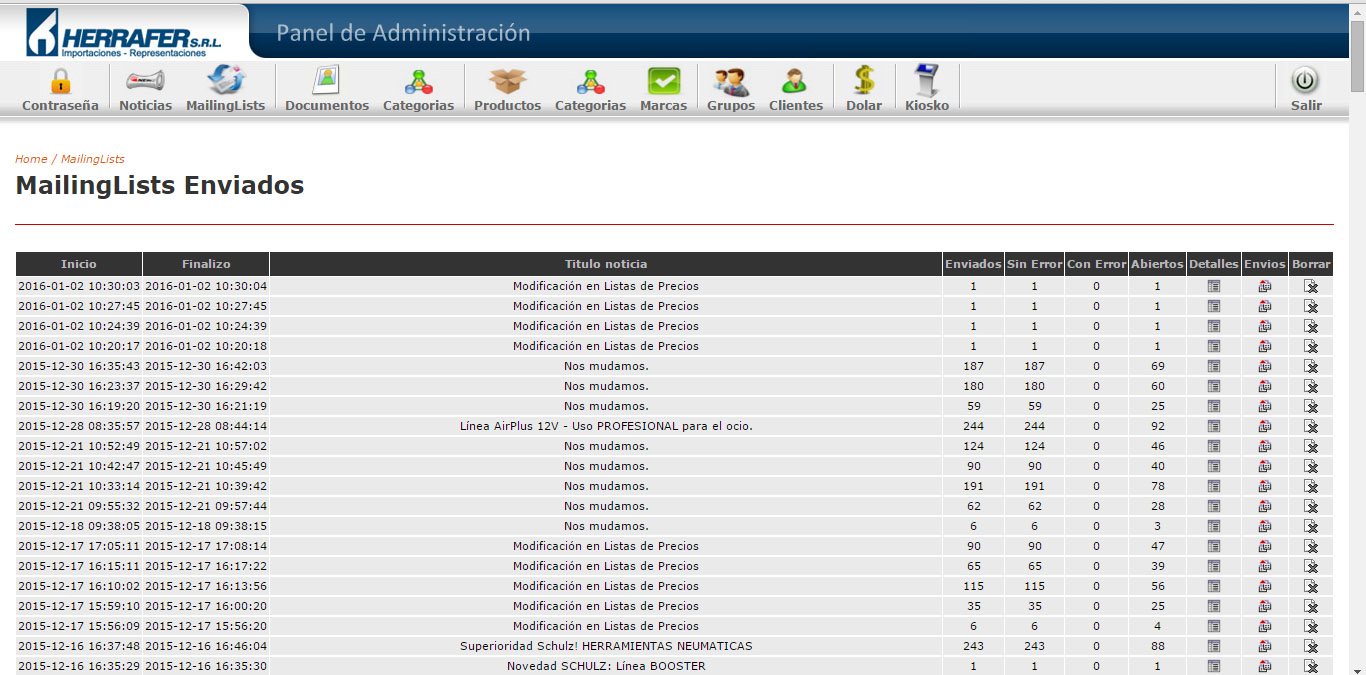View Detalles for 2015-12-21 10:52:49 row

pos(1214,446)
